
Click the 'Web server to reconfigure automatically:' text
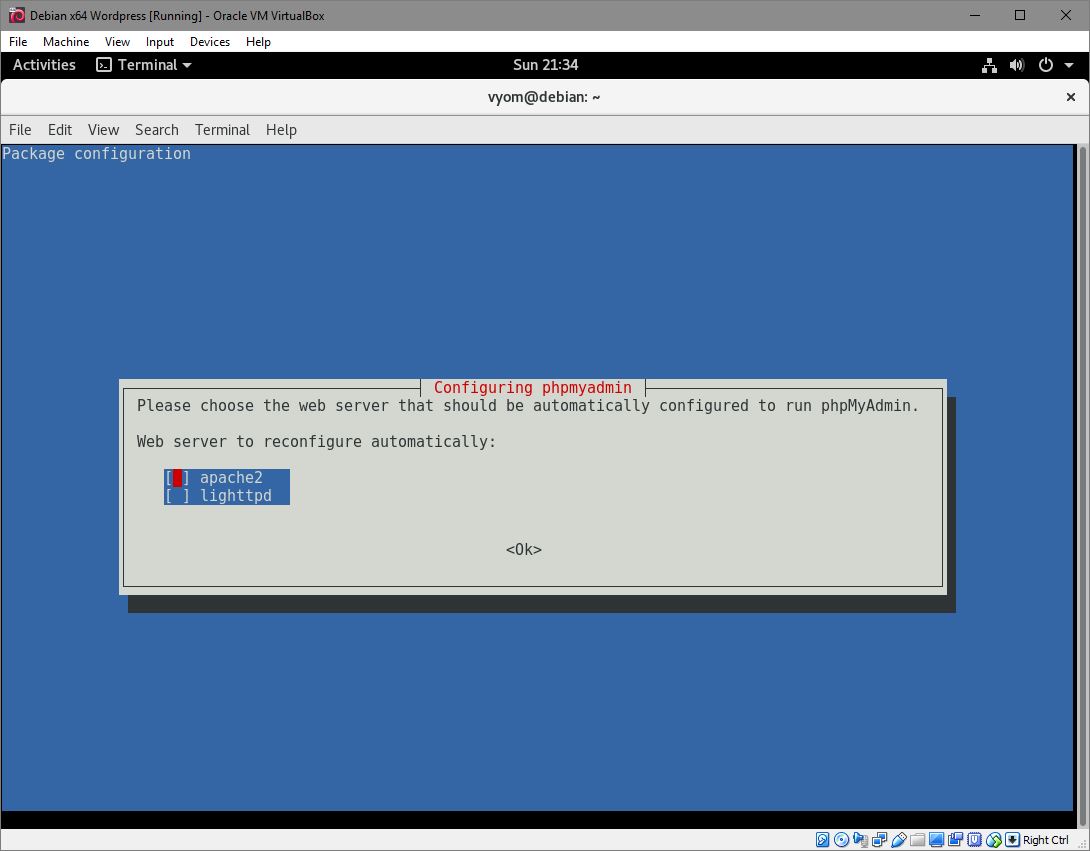[x=316, y=441]
